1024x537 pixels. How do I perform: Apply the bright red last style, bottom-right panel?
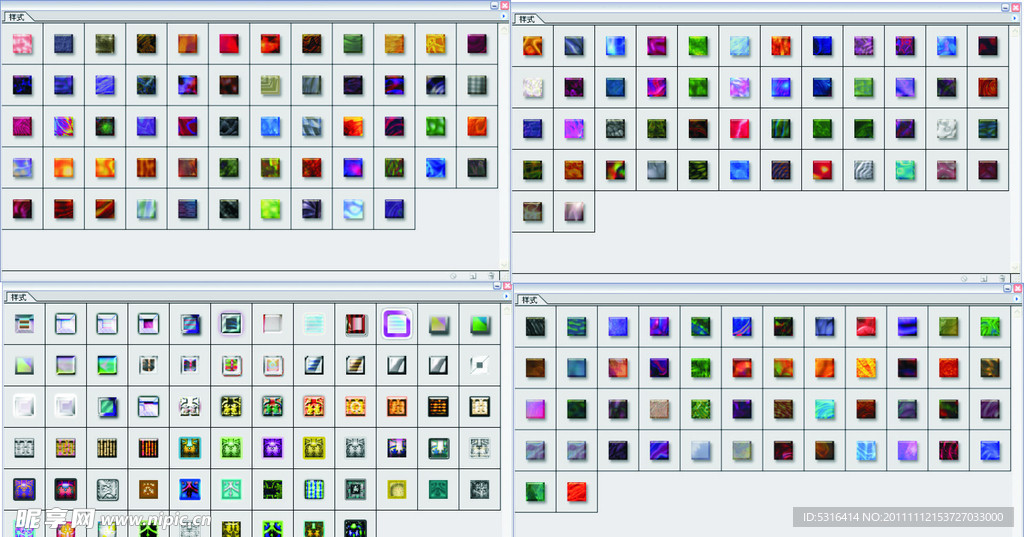tap(576, 491)
